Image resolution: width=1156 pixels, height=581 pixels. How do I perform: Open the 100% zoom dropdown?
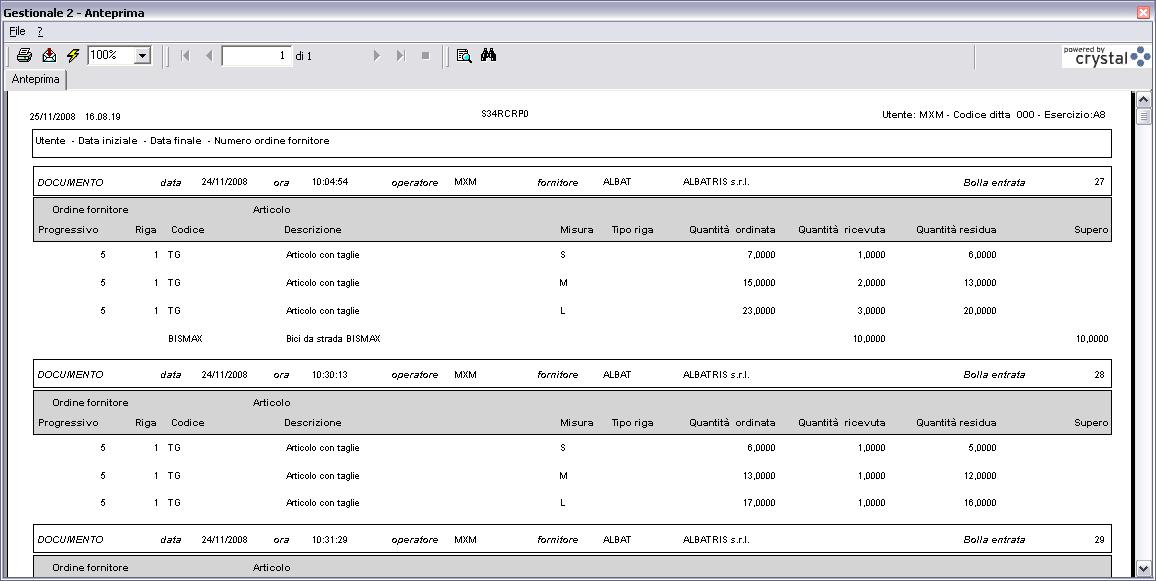coord(142,56)
